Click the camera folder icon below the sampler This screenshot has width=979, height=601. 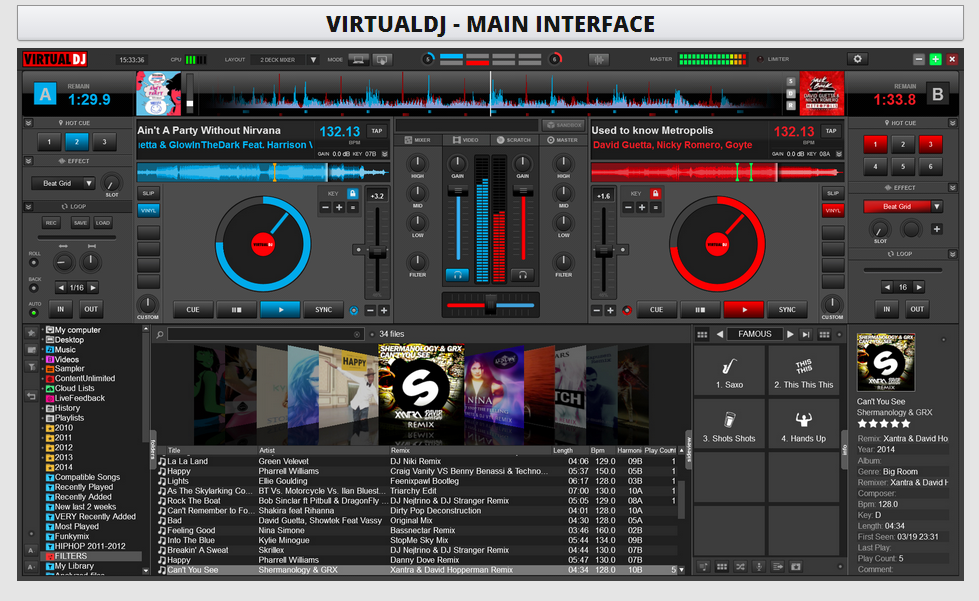click(795, 567)
